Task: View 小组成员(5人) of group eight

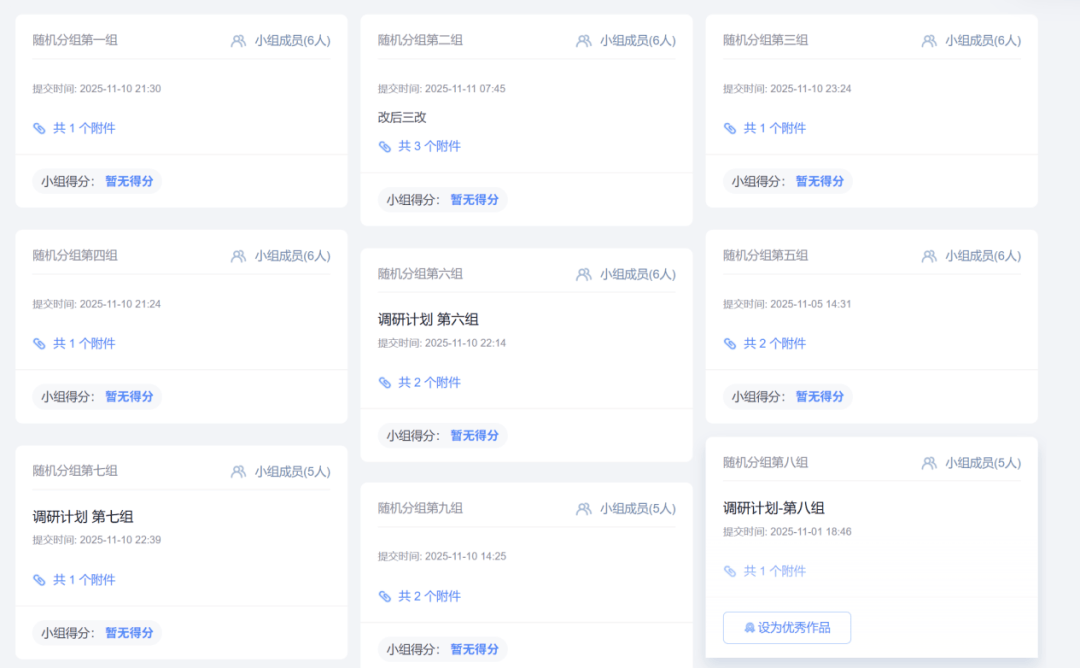Action: pyautogui.click(x=982, y=463)
